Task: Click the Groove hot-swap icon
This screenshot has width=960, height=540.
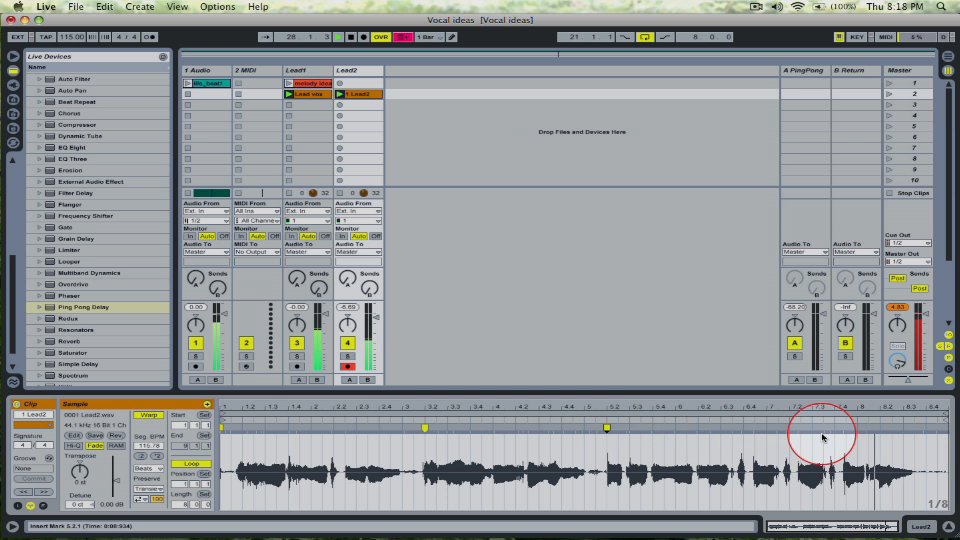Action: pos(49,458)
